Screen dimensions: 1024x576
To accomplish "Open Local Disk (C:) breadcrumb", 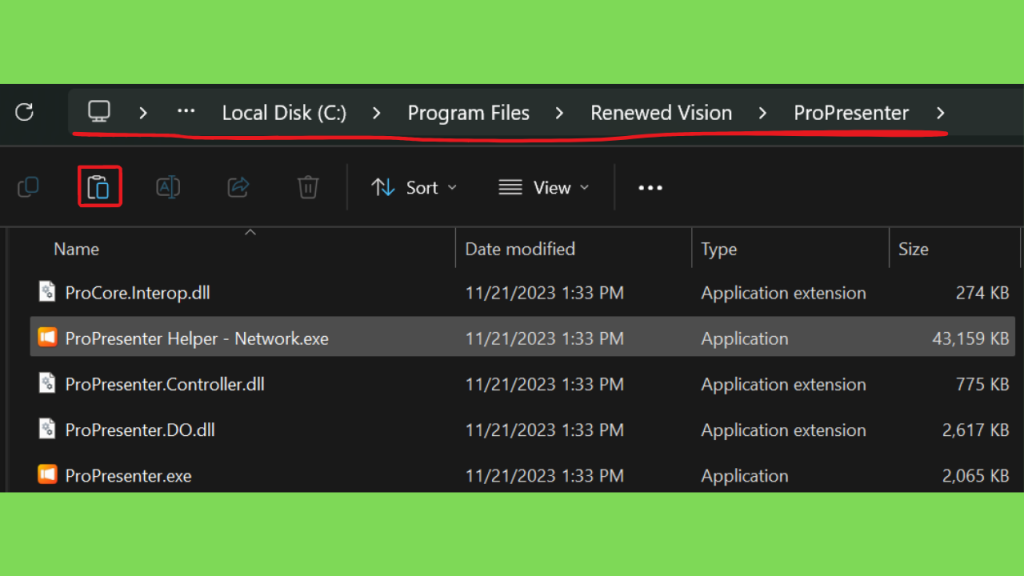I will pyautogui.click(x=284, y=113).
